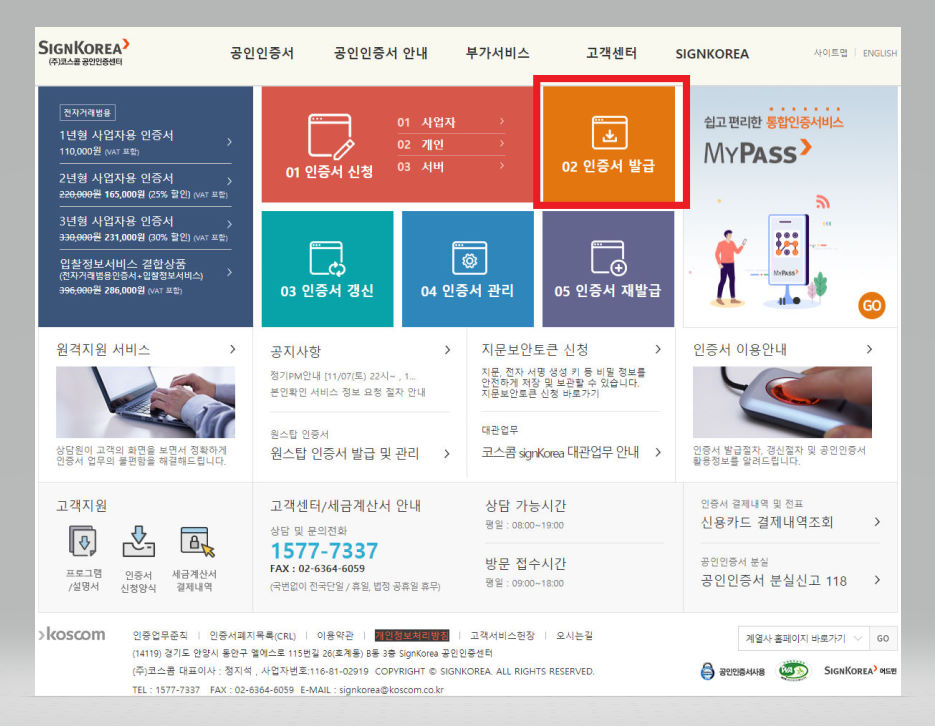Open 세금계산서 결제내역 lock icon

(x=197, y=541)
